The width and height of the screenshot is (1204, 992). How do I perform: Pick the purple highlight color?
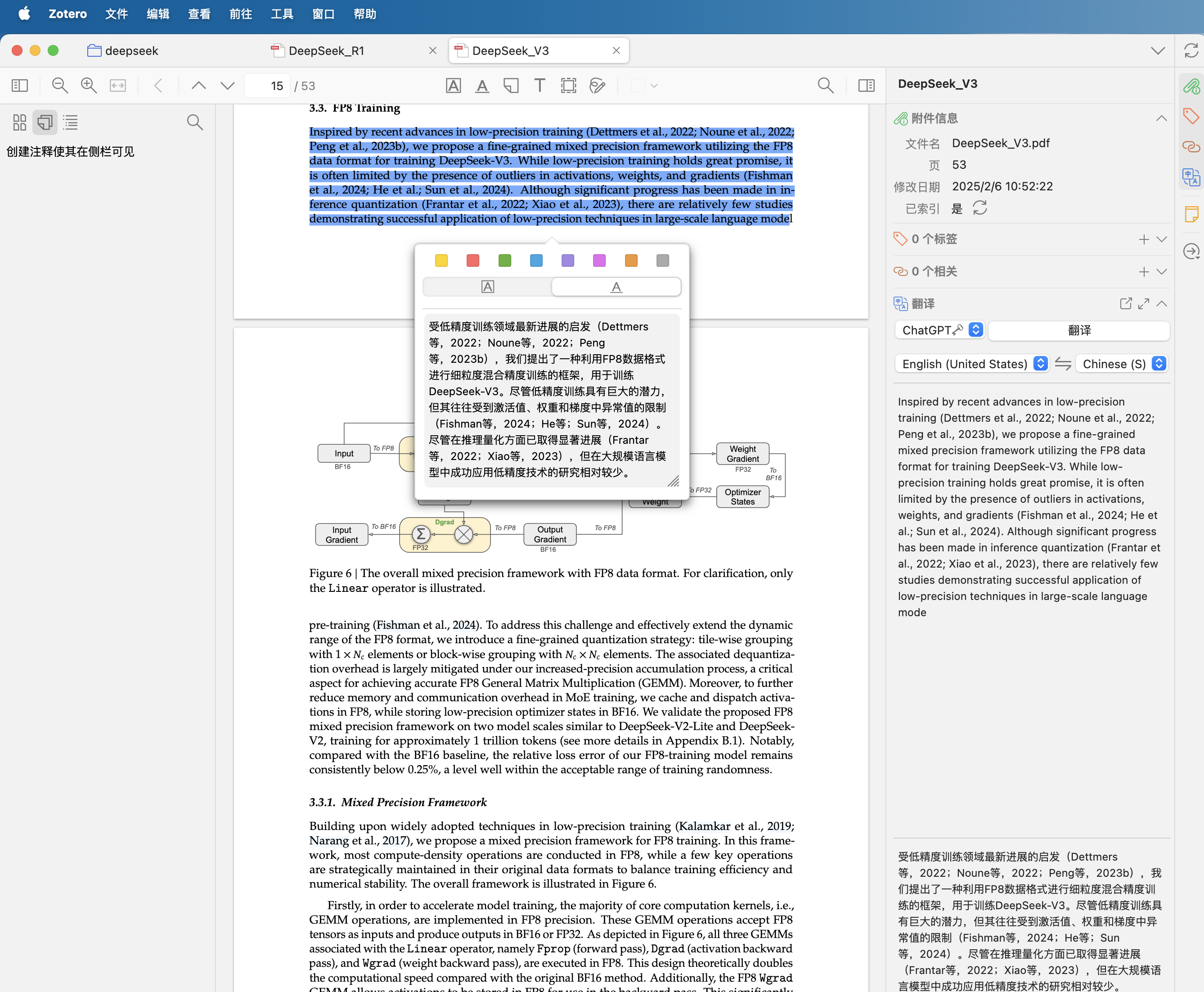568,261
